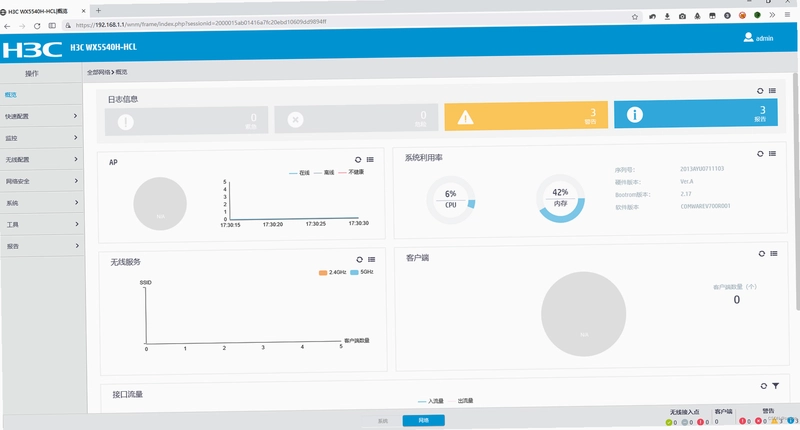Click the rocket extension icon
The height and width of the screenshot is (430, 800).
click(697, 16)
